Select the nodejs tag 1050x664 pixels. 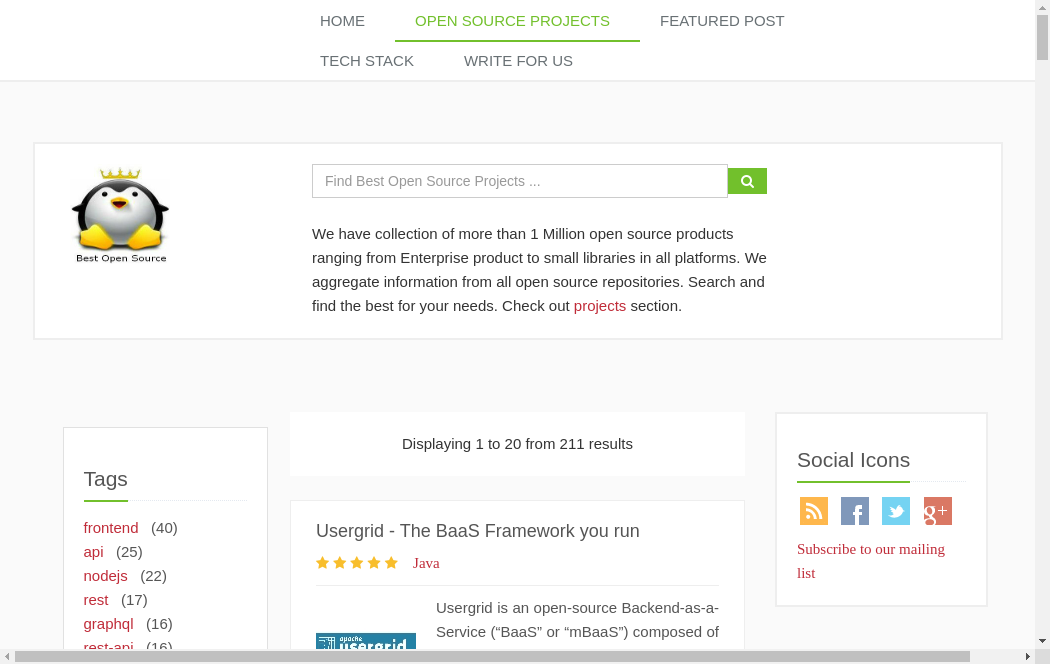pyautogui.click(x=105, y=576)
